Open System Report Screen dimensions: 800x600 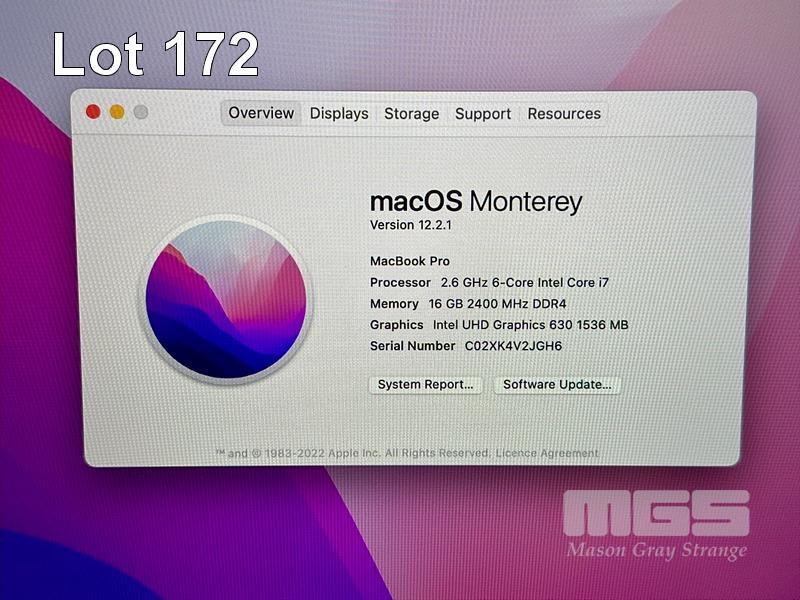(x=426, y=385)
